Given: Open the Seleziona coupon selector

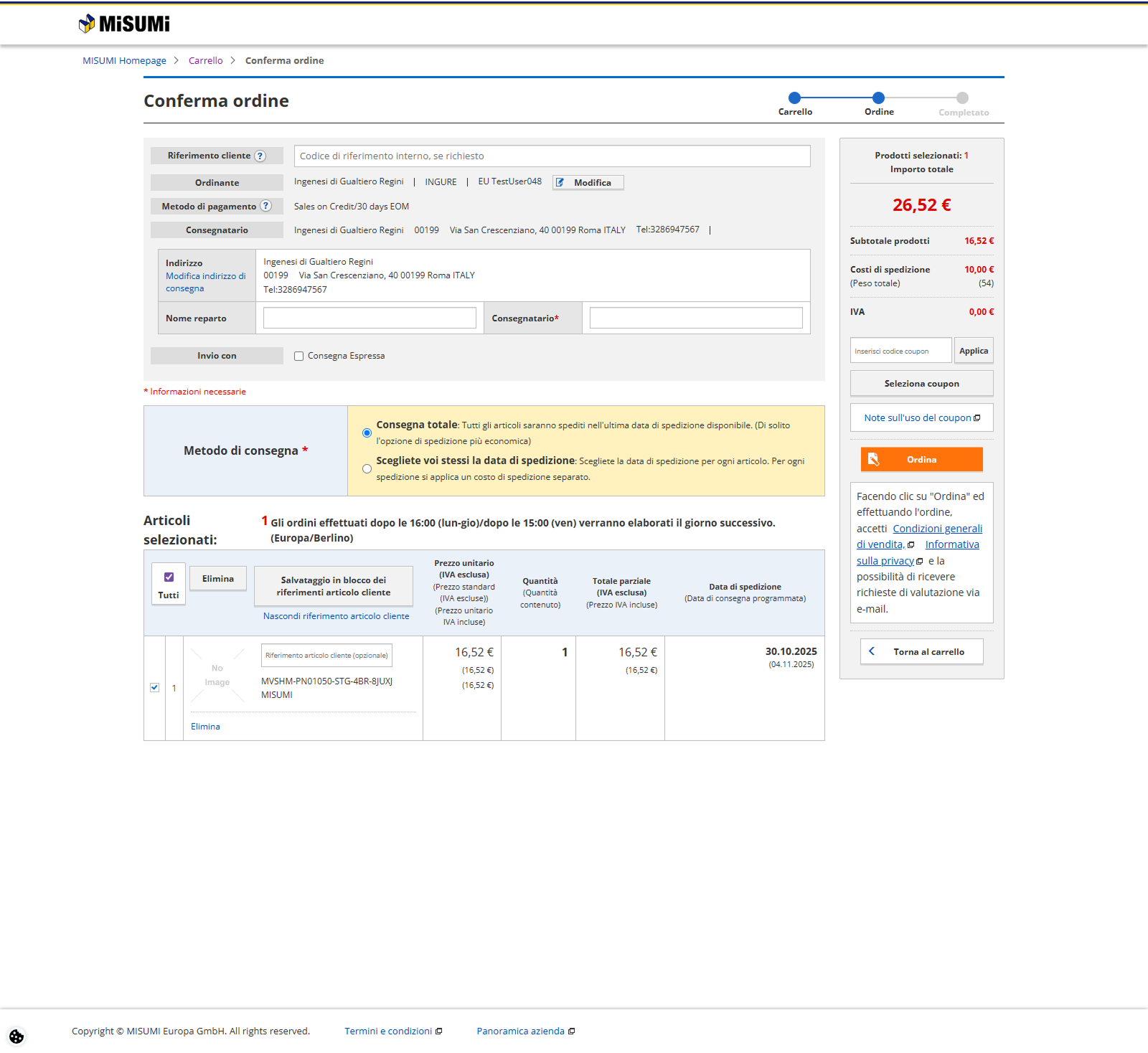Looking at the screenshot, I should tap(921, 384).
